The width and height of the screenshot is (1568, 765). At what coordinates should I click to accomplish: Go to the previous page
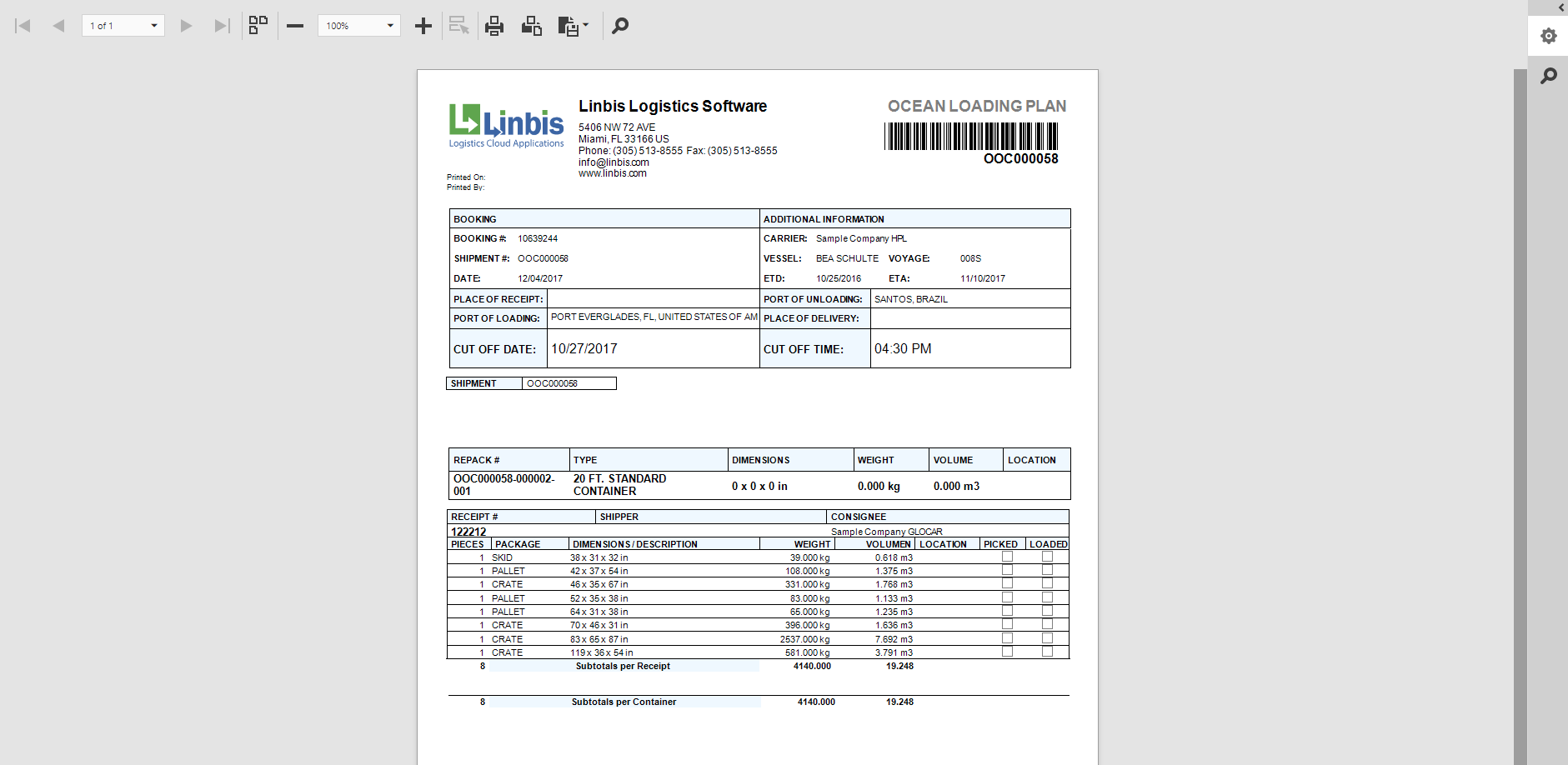coord(58,26)
